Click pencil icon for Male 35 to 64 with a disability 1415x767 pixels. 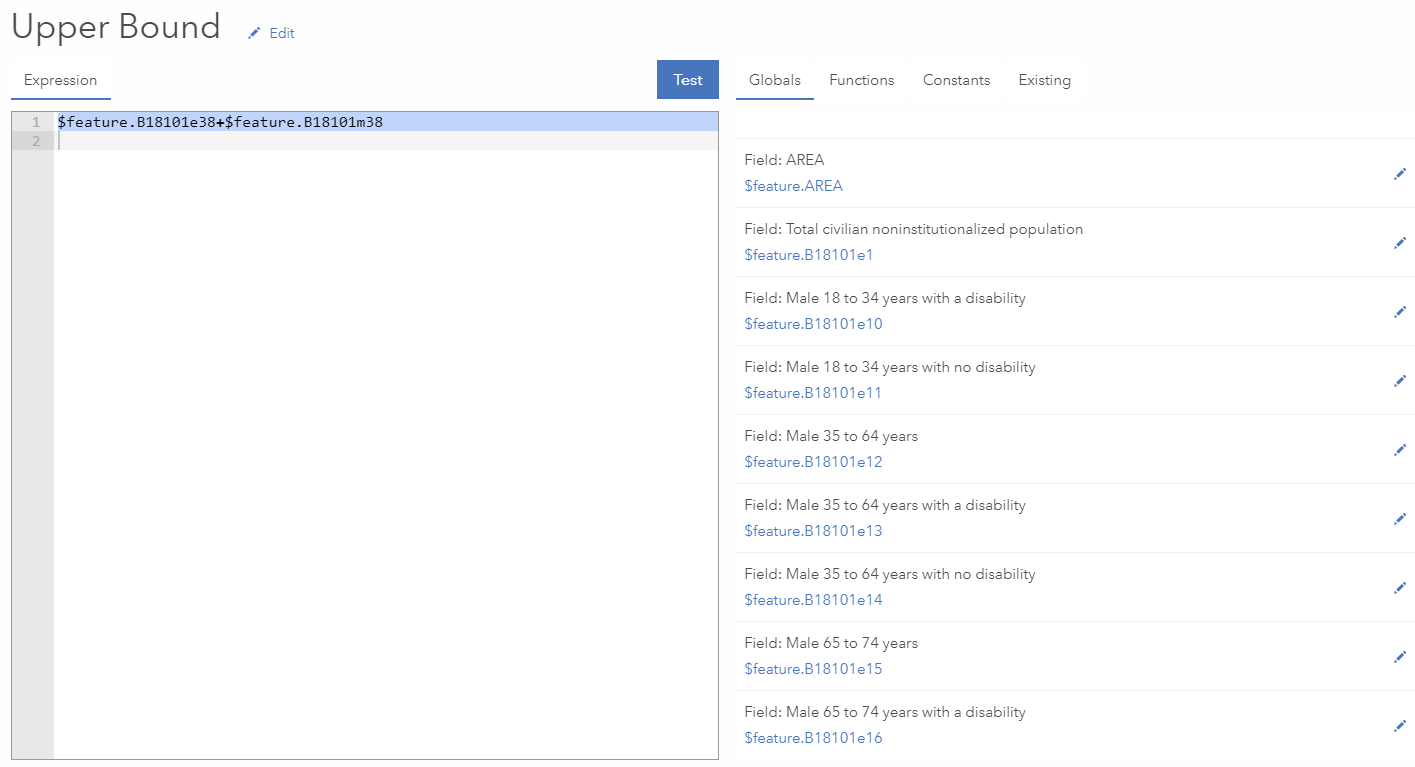1400,519
